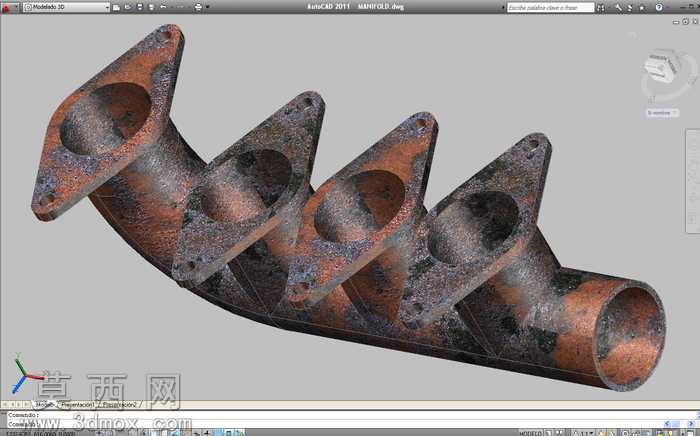Open the Modelado 3D workspace dropdown
The width and height of the screenshot is (700, 436).
point(67,7)
